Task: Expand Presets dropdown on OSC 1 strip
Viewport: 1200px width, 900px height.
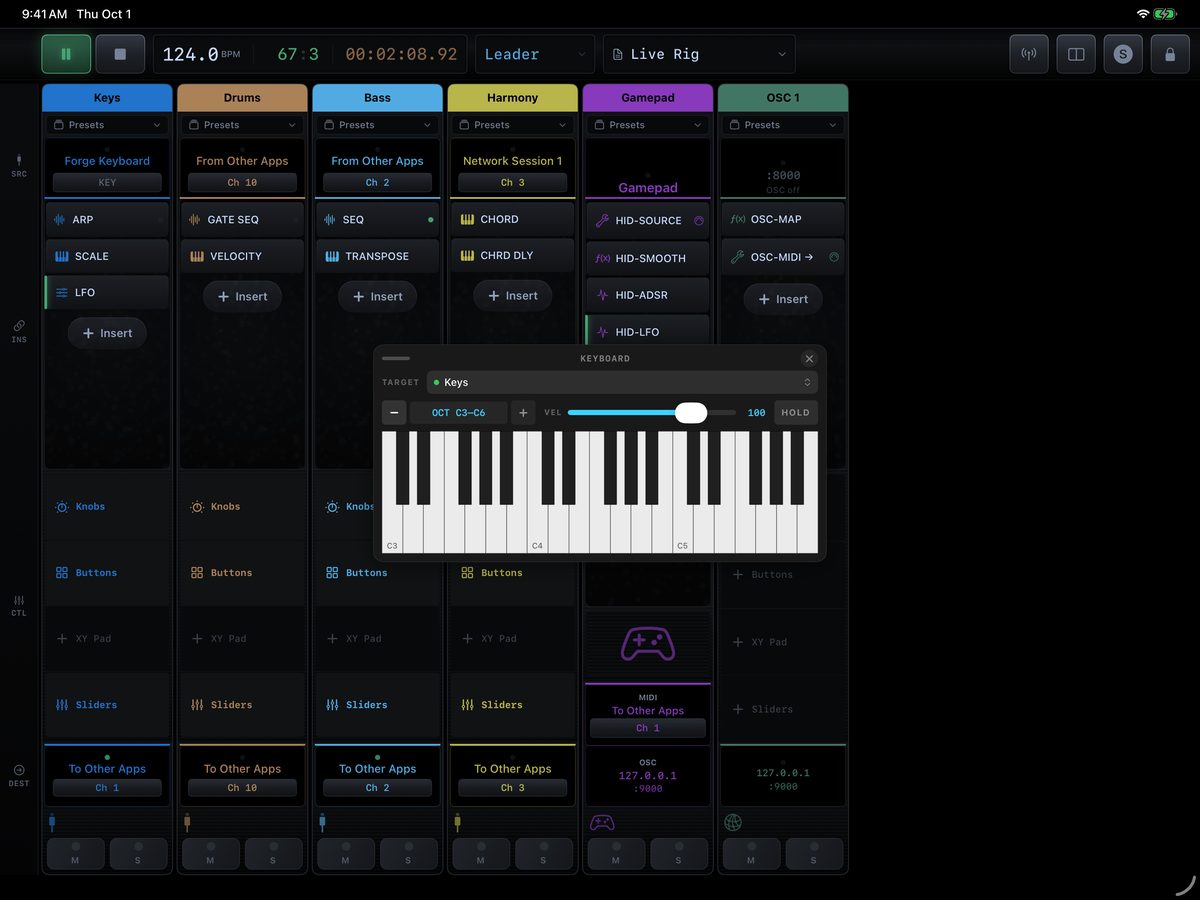Action: point(782,125)
